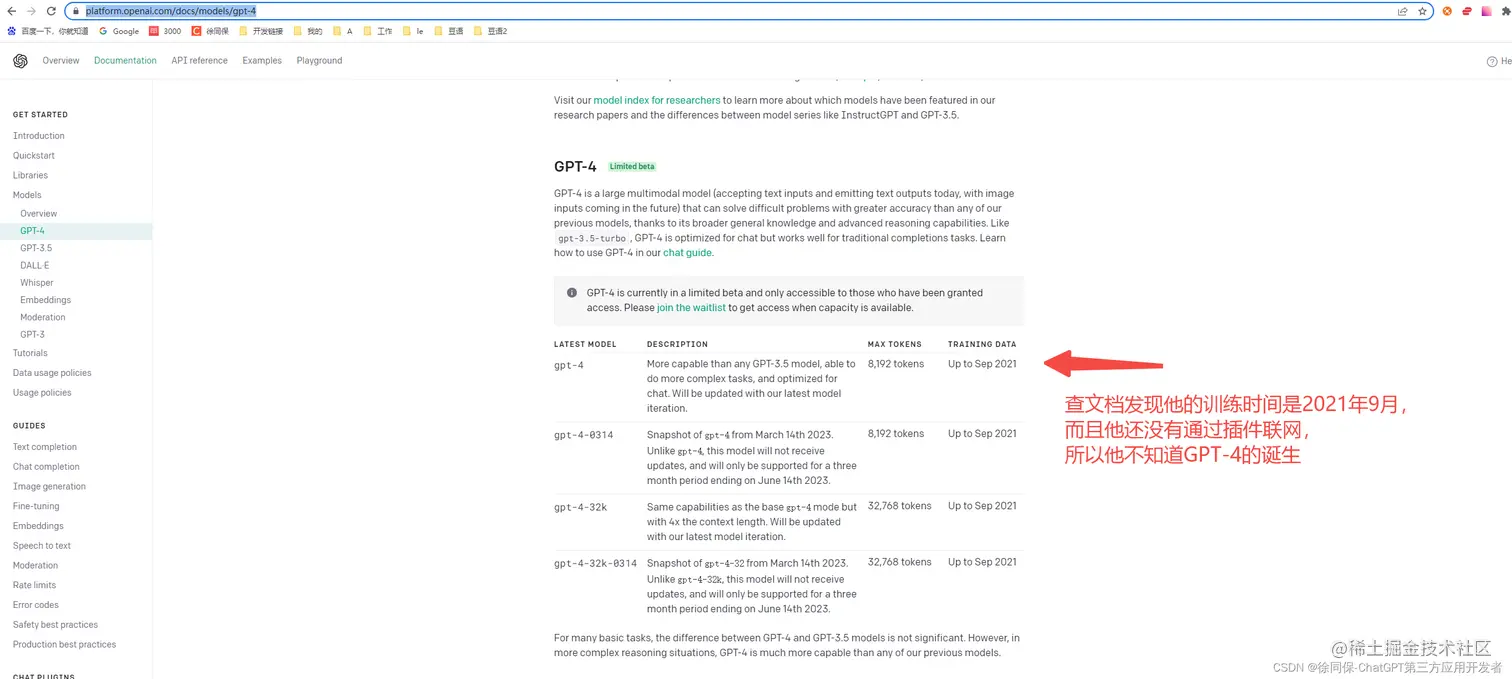This screenshot has height=679, width=1512.
Task: Open the 我的 bookmark folder
Action: pyautogui.click(x=308, y=31)
